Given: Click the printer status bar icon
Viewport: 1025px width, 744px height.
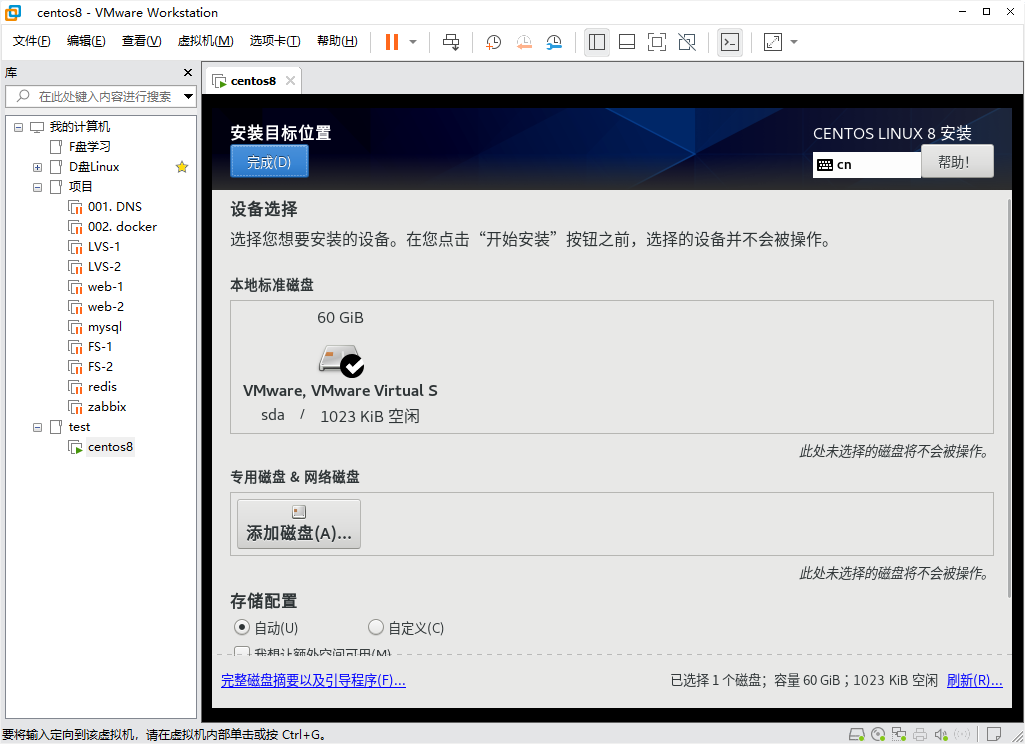Looking at the screenshot, I should pos(920,734).
